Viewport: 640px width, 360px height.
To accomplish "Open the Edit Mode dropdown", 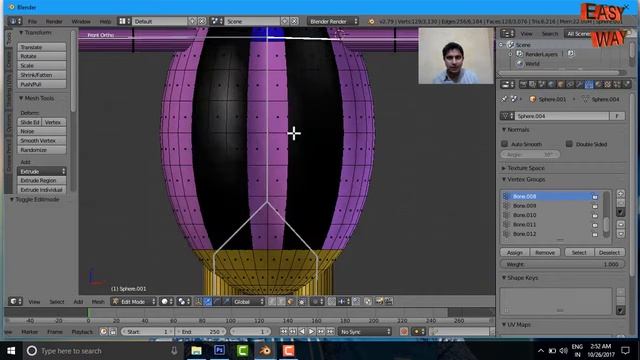I will (x=134, y=302).
